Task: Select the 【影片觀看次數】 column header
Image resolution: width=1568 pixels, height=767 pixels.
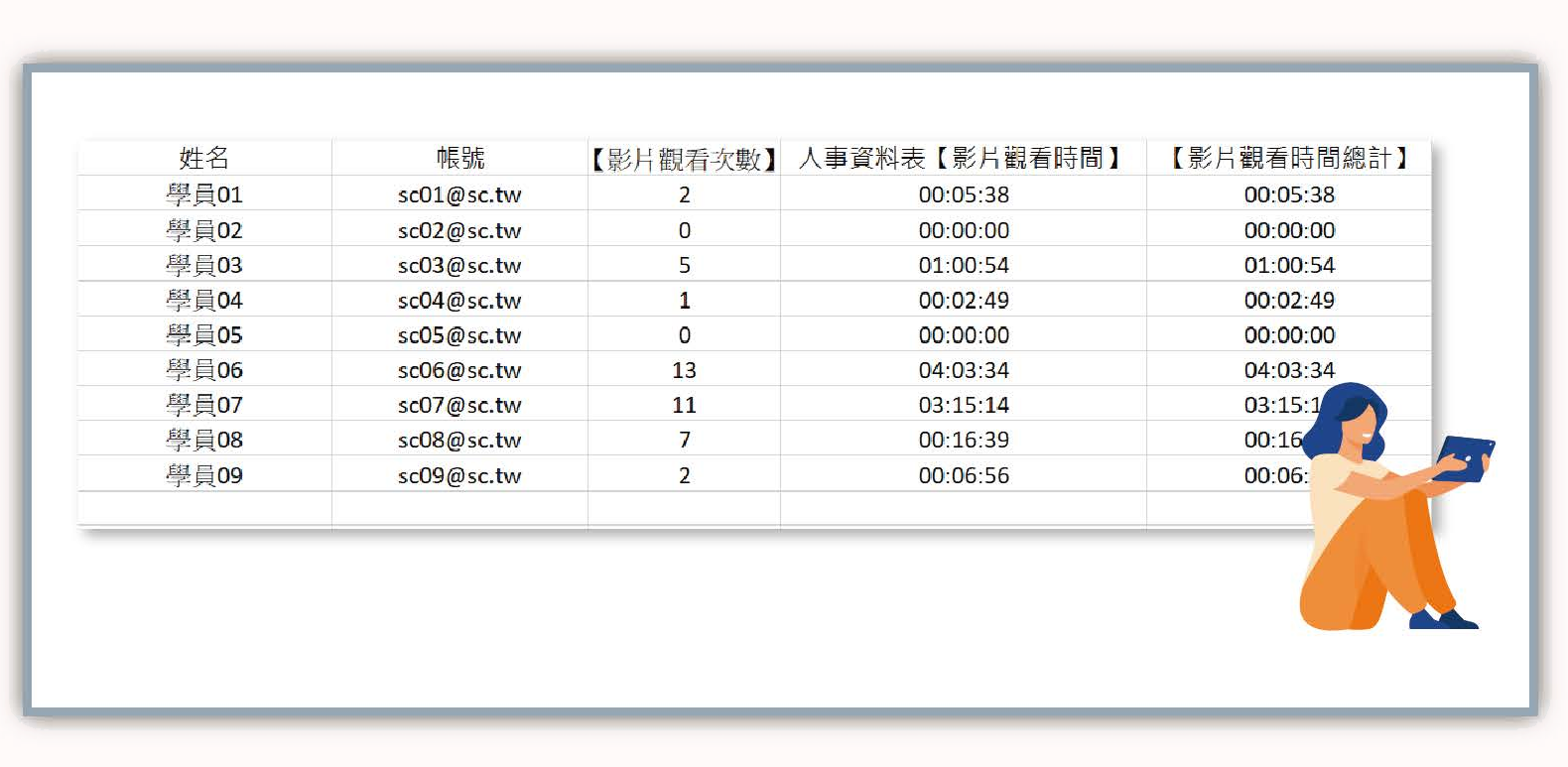Action: tap(684, 159)
